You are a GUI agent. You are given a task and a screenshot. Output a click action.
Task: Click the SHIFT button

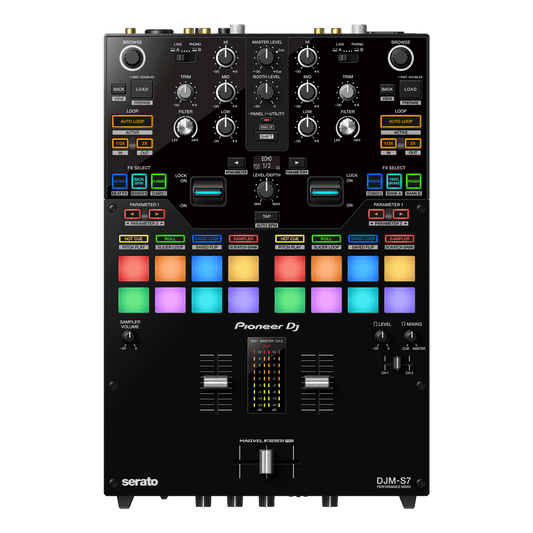coord(267,137)
